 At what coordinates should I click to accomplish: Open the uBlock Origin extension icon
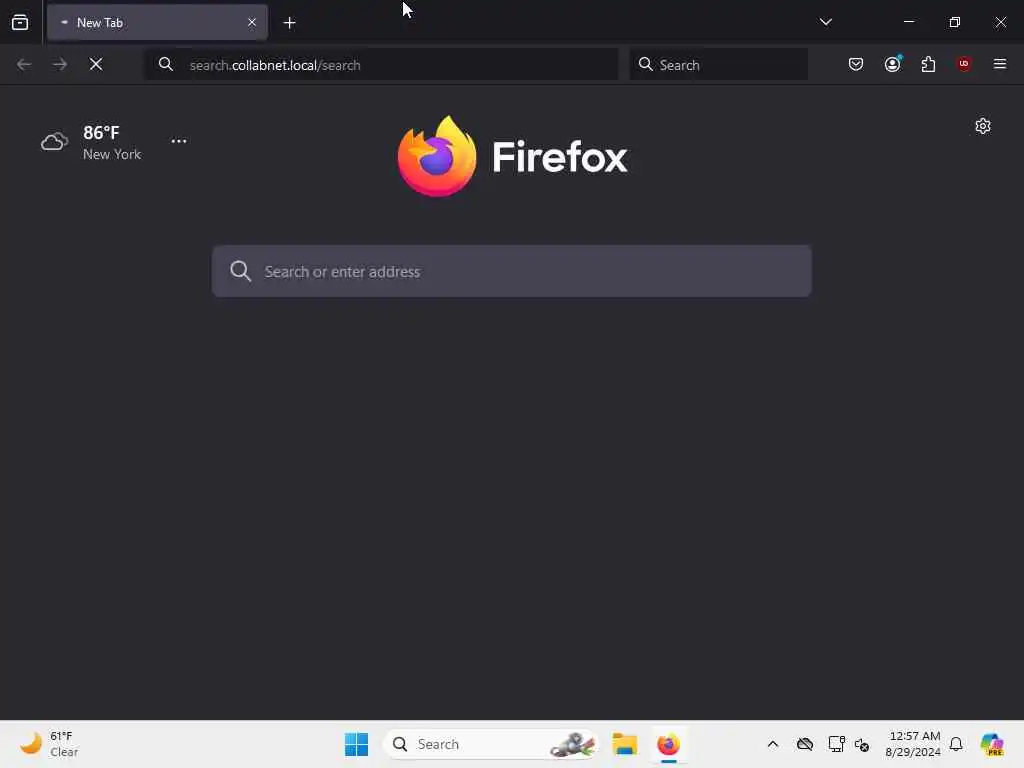[964, 64]
